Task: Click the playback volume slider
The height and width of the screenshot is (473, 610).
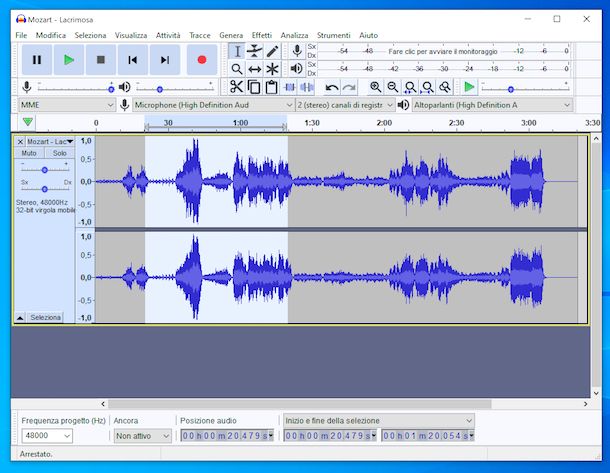Action: click(175, 89)
